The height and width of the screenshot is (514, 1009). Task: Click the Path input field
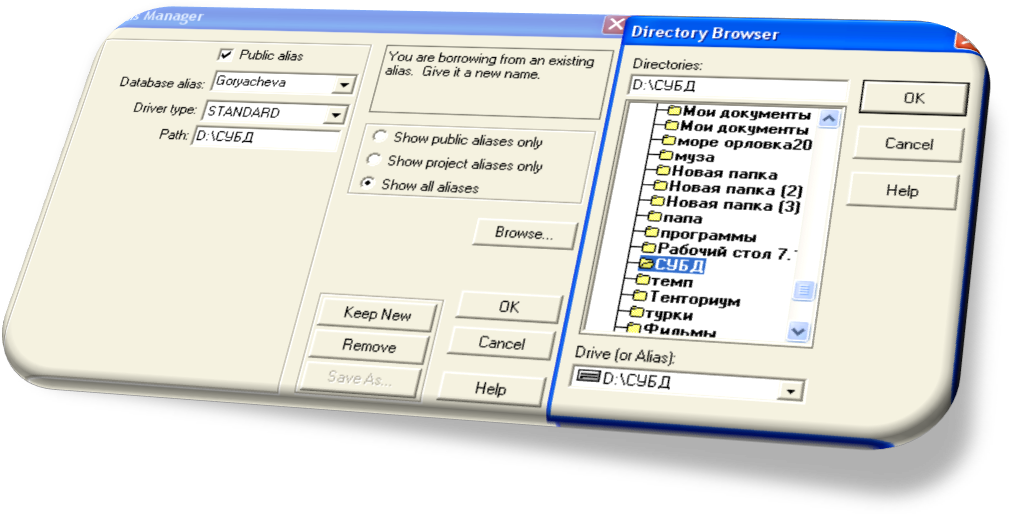click(265, 138)
